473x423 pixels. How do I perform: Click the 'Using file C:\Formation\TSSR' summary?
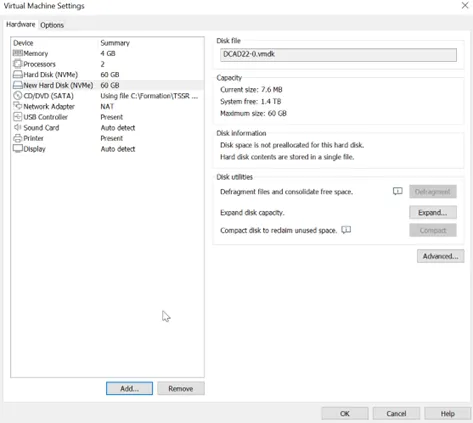[149, 96]
